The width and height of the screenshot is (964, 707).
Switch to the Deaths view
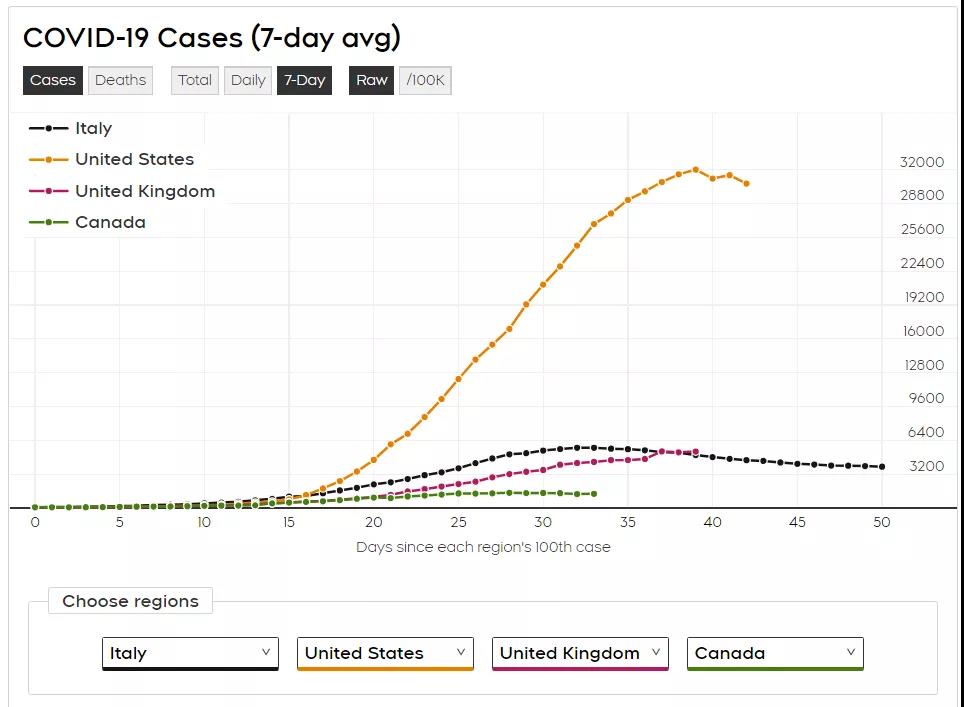click(120, 80)
